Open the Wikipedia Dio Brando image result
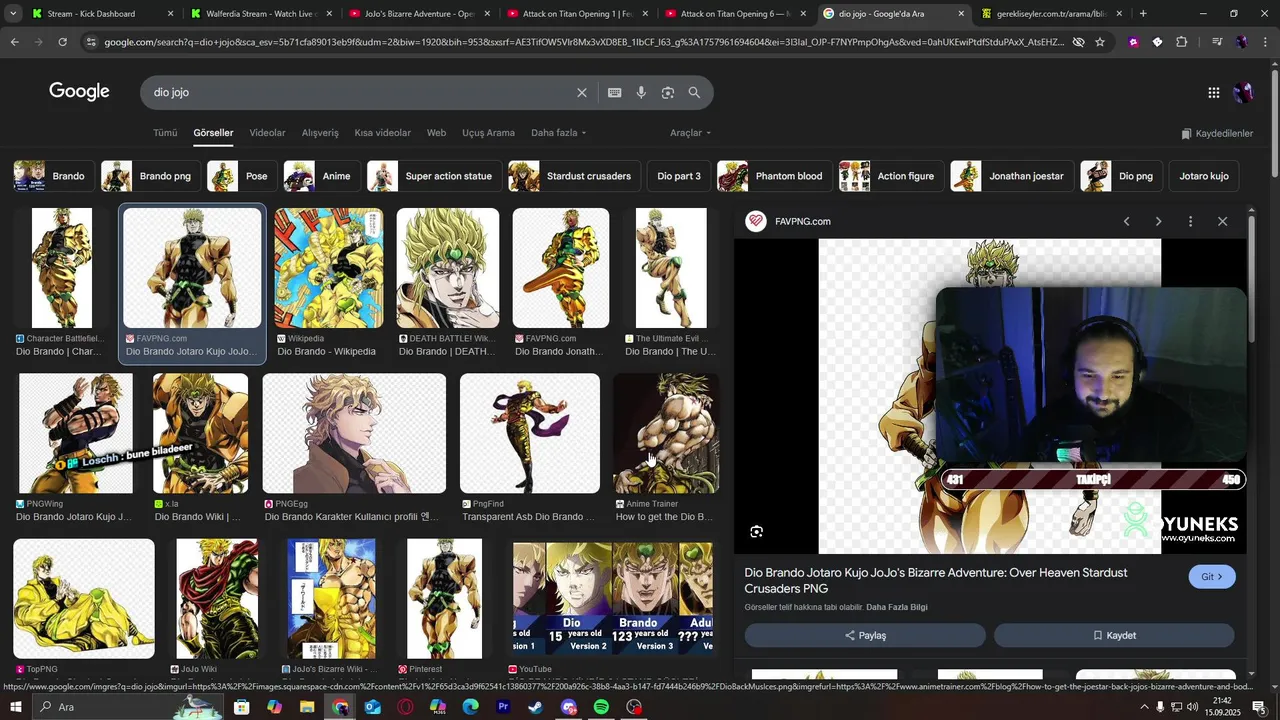This screenshot has width=1280, height=720. click(328, 268)
